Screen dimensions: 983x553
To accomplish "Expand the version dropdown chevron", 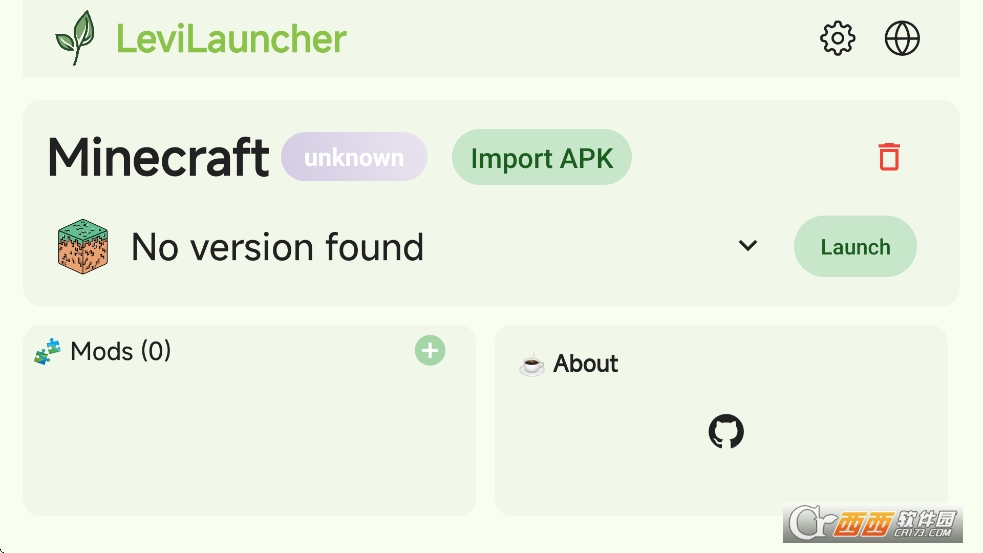I will 748,246.
